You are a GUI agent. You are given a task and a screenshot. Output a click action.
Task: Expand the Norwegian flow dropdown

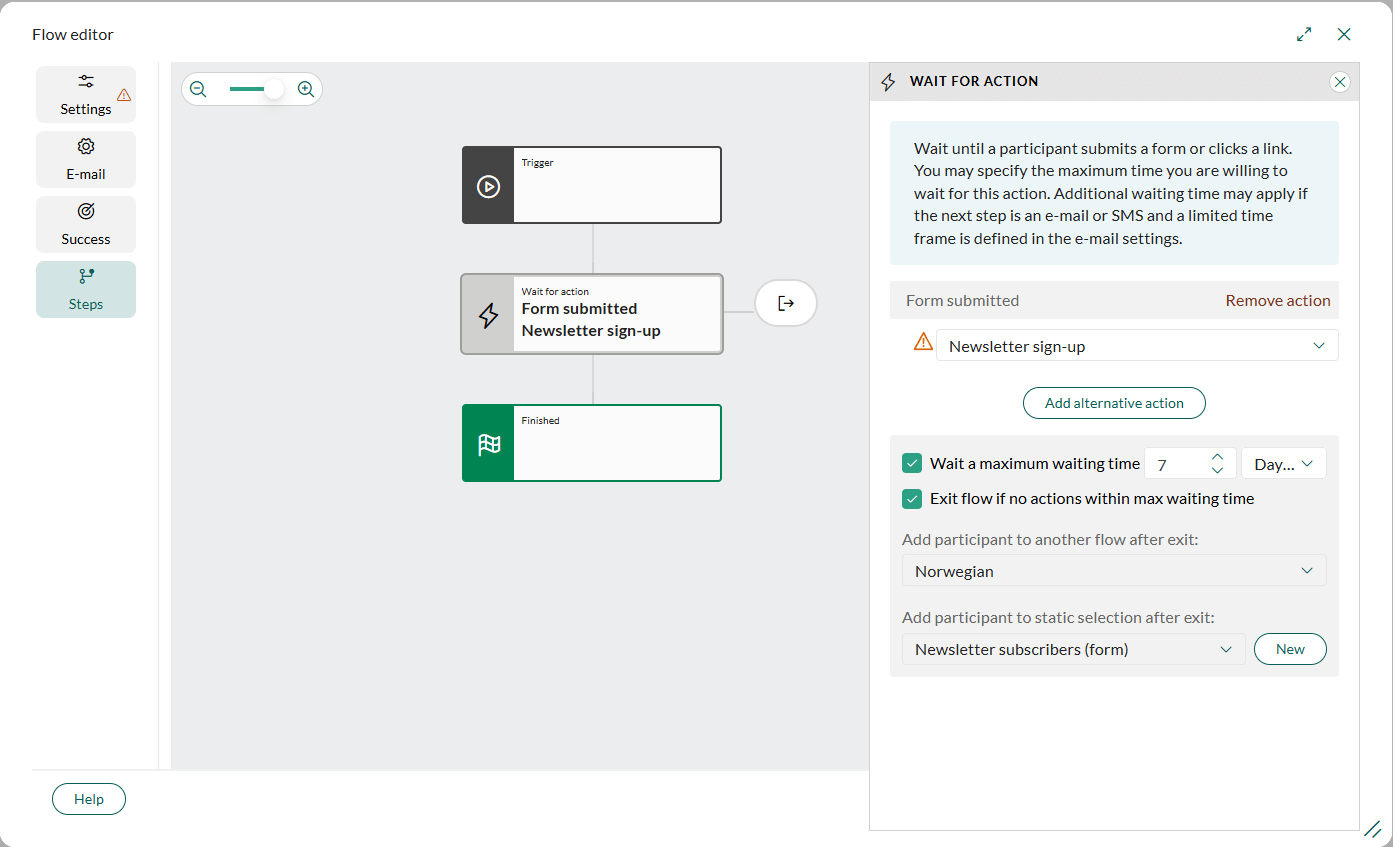1114,571
